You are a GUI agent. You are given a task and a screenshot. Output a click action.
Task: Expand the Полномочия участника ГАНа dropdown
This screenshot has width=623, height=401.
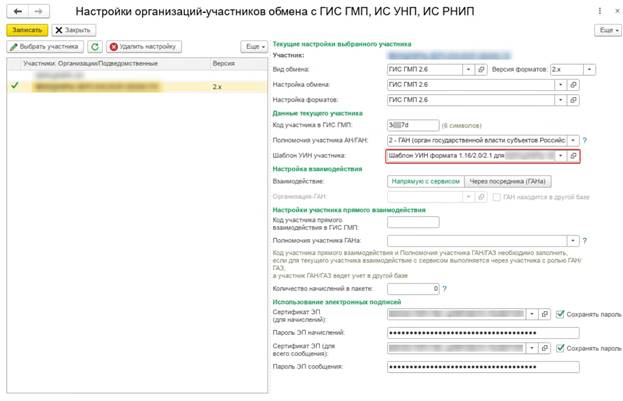click(573, 241)
